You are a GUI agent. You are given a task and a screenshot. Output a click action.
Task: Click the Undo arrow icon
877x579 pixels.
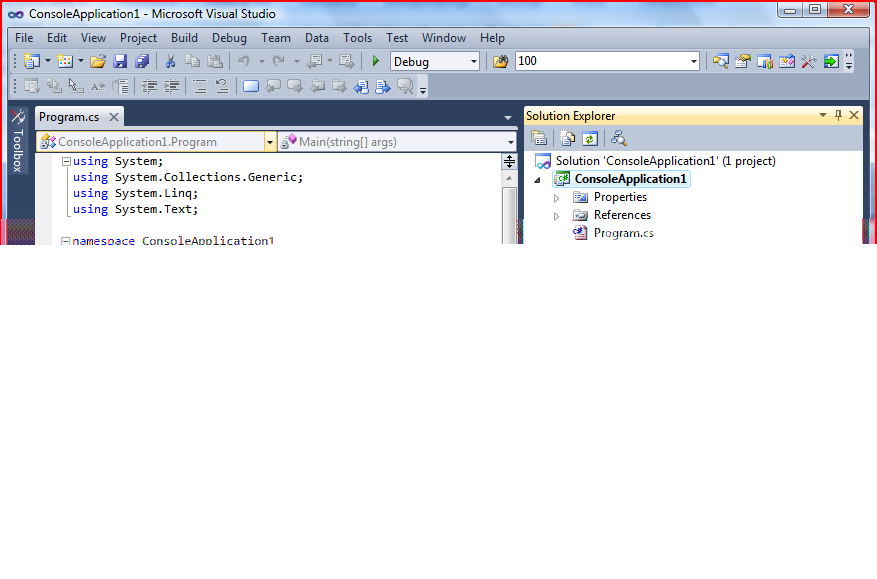[244, 61]
